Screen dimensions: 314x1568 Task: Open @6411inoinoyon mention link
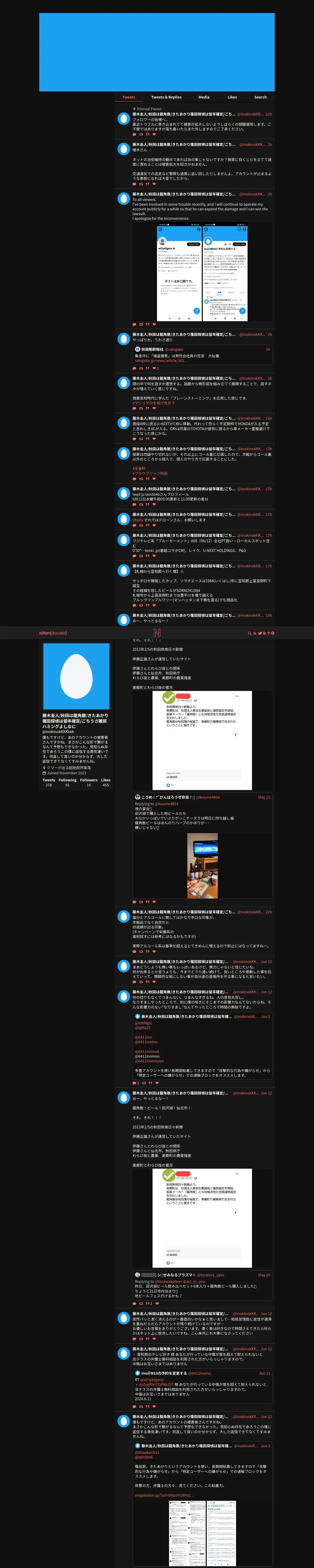click(x=149, y=1061)
